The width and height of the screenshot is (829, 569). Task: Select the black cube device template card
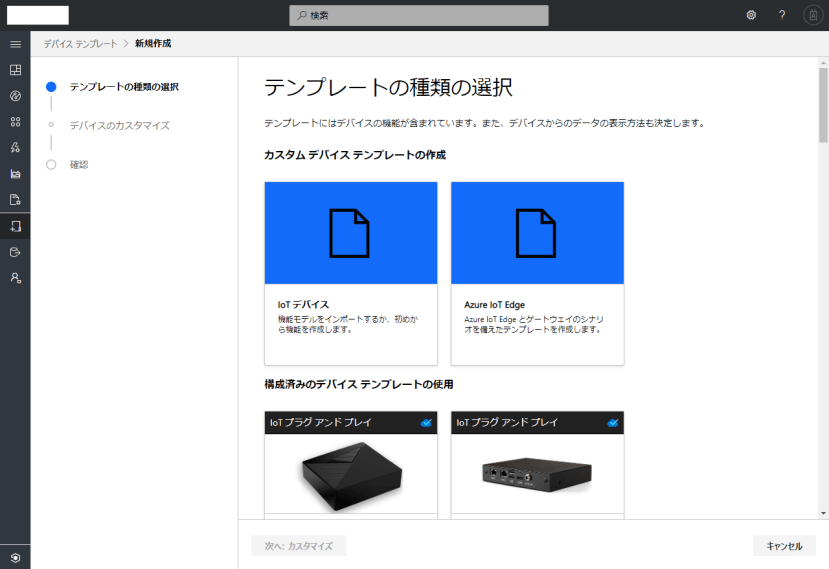coord(351,464)
